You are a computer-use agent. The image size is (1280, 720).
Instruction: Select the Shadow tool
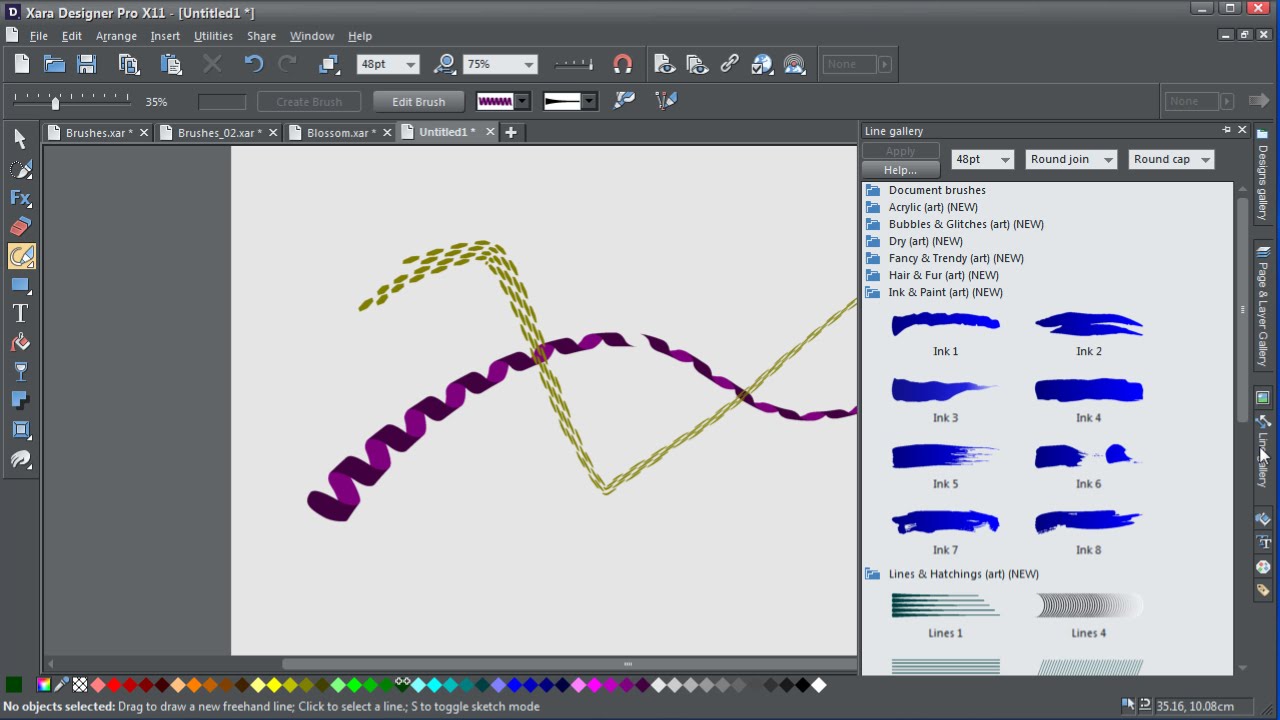(20, 401)
